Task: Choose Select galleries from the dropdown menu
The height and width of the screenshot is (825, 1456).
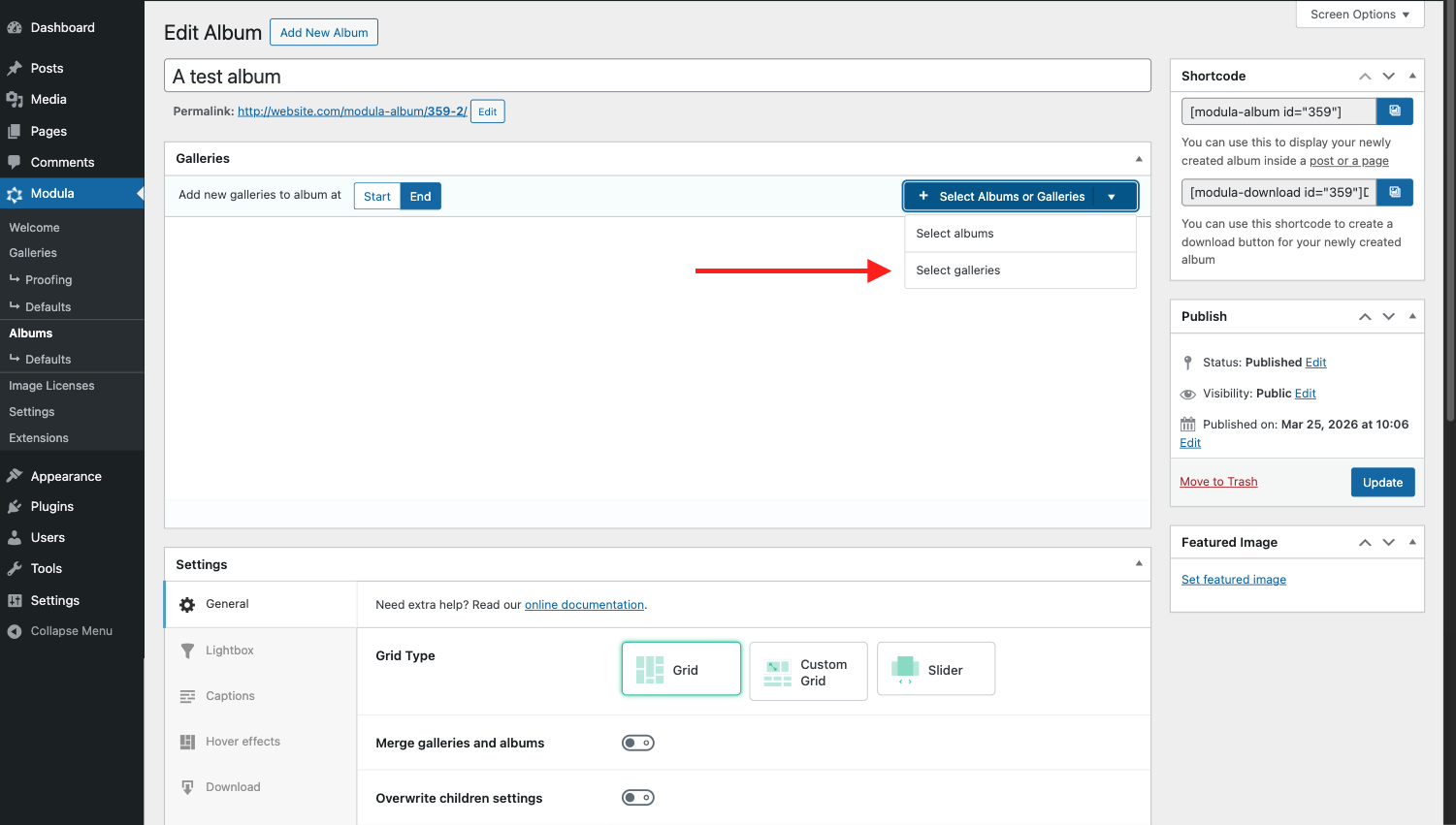Action: pos(958,270)
